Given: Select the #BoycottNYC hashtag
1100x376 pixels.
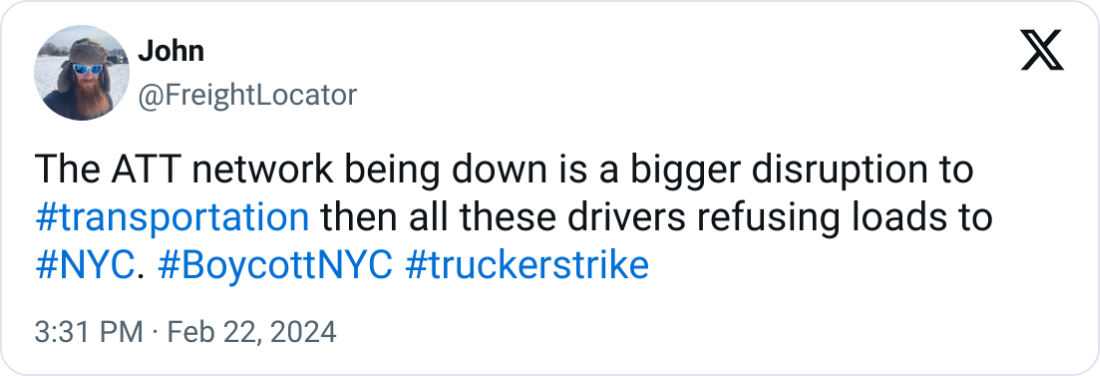Looking at the screenshot, I should point(275,266).
